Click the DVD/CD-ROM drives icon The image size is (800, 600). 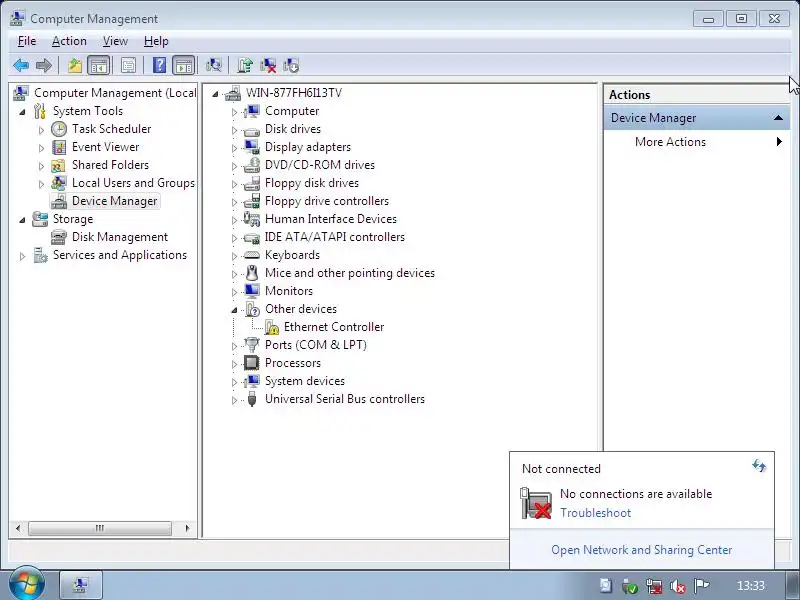tap(252, 165)
